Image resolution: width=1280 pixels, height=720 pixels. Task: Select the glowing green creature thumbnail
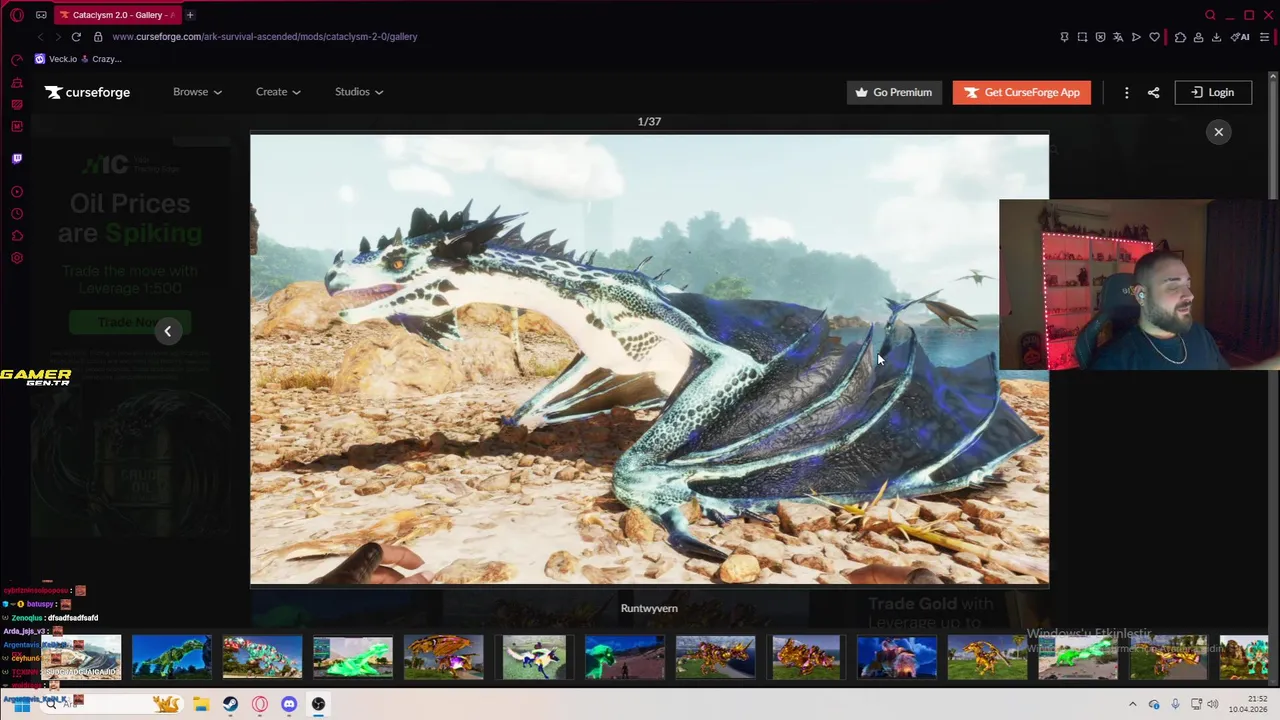(x=353, y=657)
